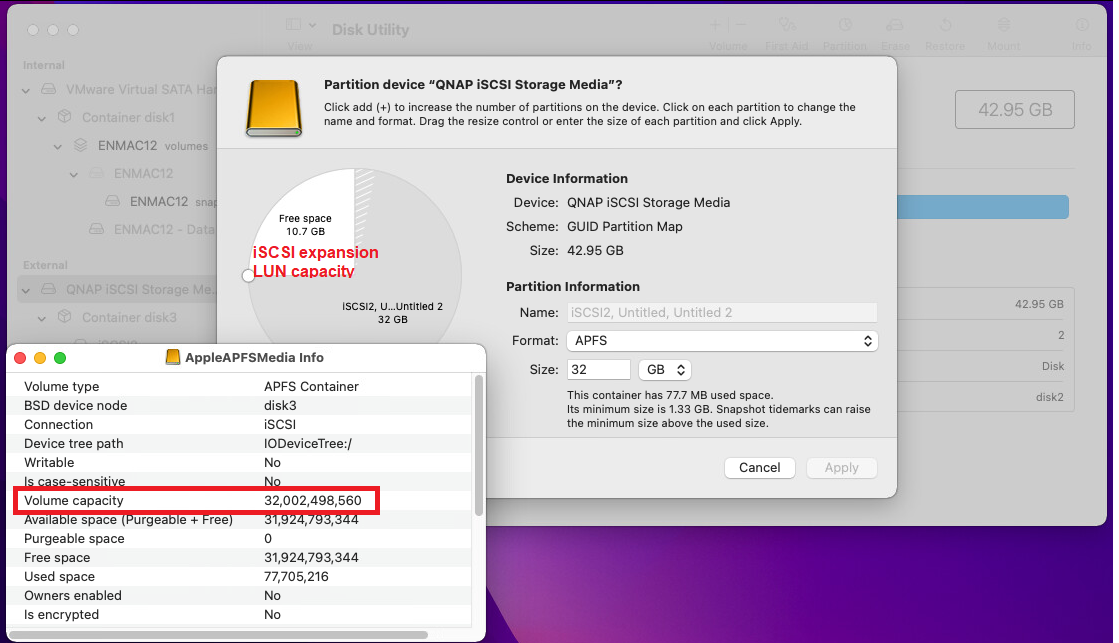Collapse the chevron above the ENMAC12 snapshot row
Screen dimensions: 1119x643
pyautogui.click(x=74, y=174)
